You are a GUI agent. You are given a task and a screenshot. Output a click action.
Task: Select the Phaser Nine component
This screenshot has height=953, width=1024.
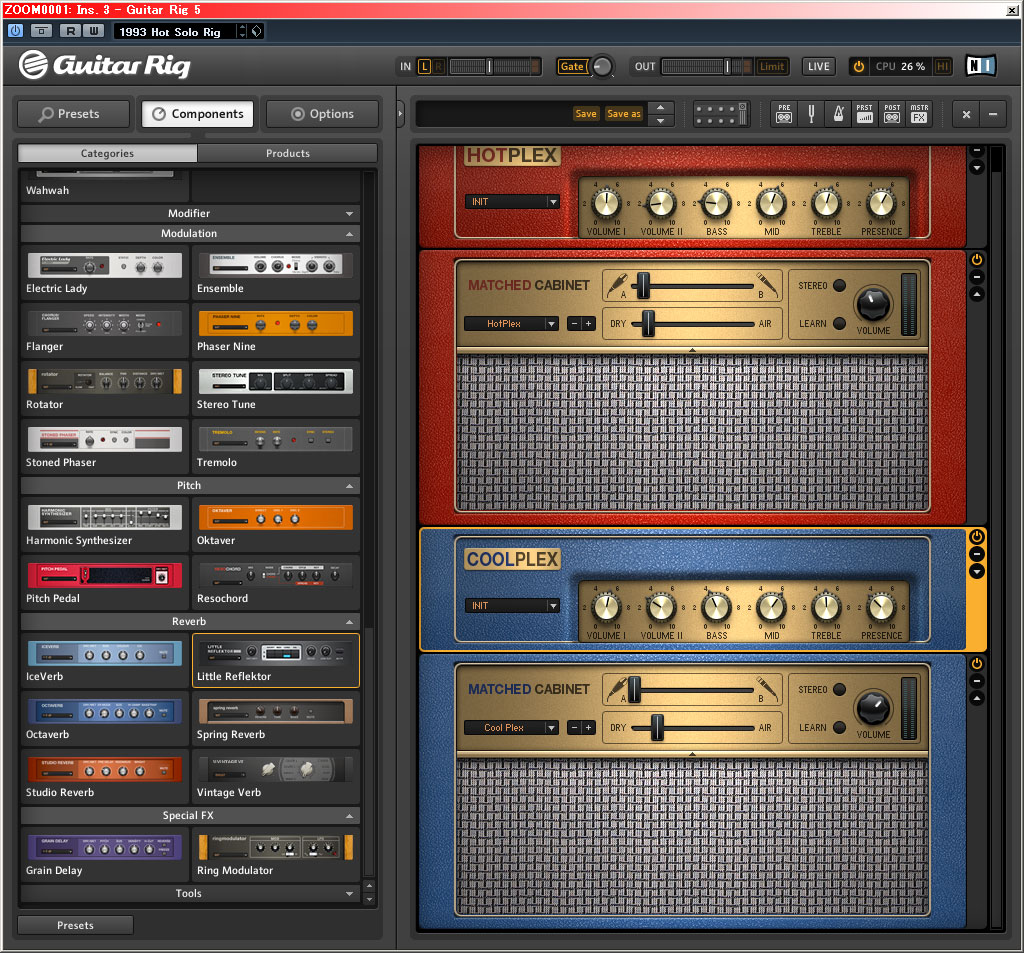coord(276,331)
